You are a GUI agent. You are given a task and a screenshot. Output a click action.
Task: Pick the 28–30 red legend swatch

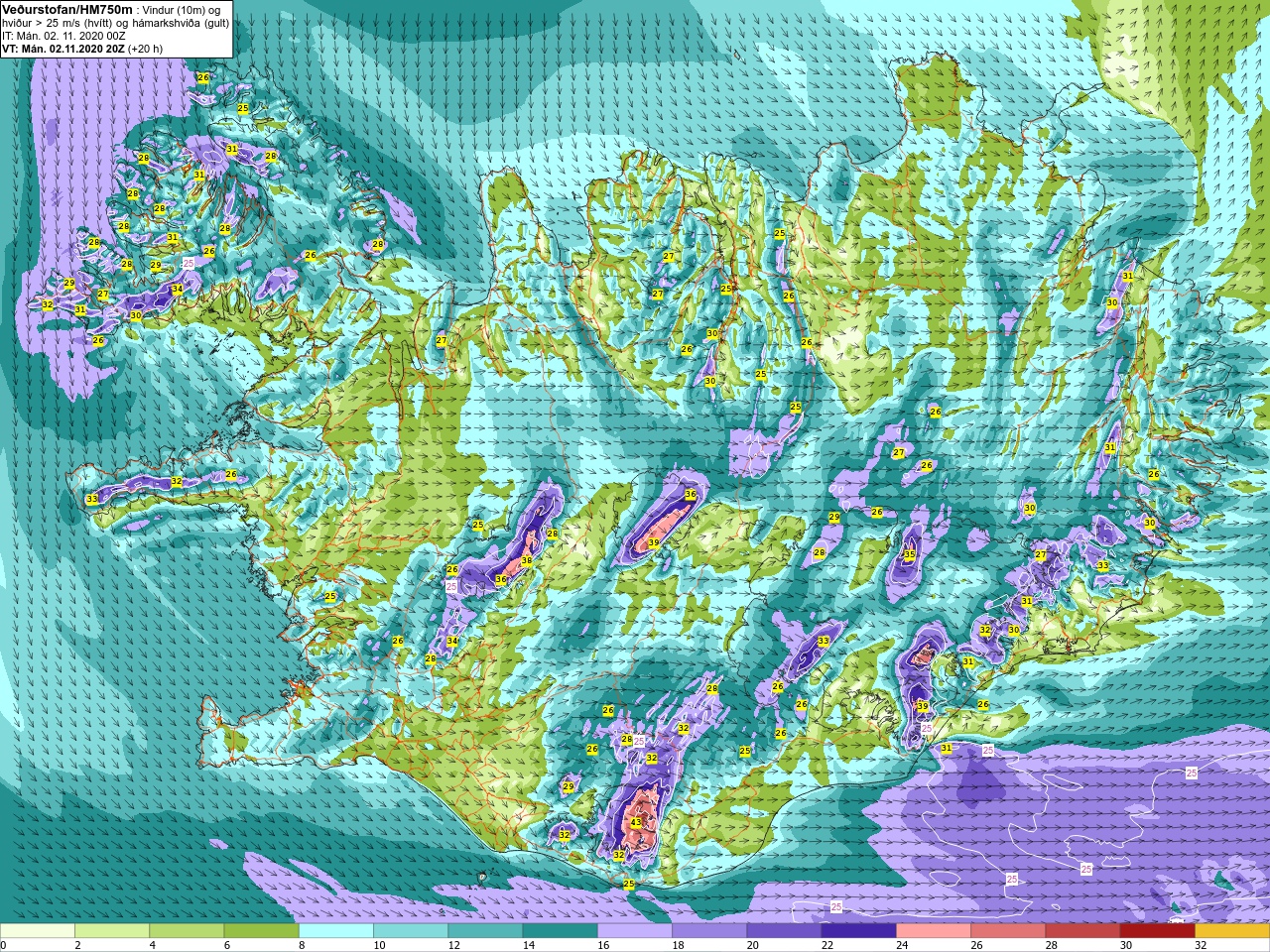1082,930
